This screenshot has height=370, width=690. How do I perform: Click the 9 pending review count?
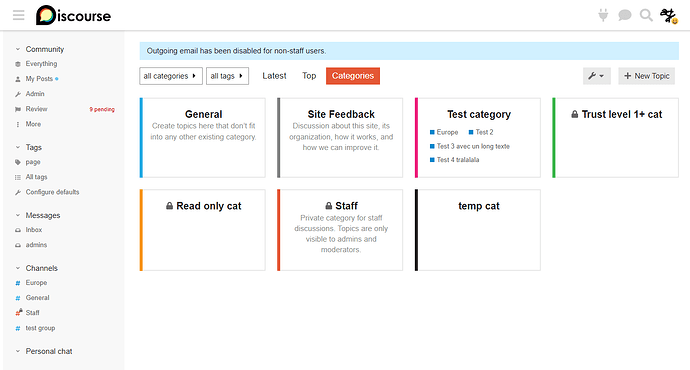coord(102,109)
